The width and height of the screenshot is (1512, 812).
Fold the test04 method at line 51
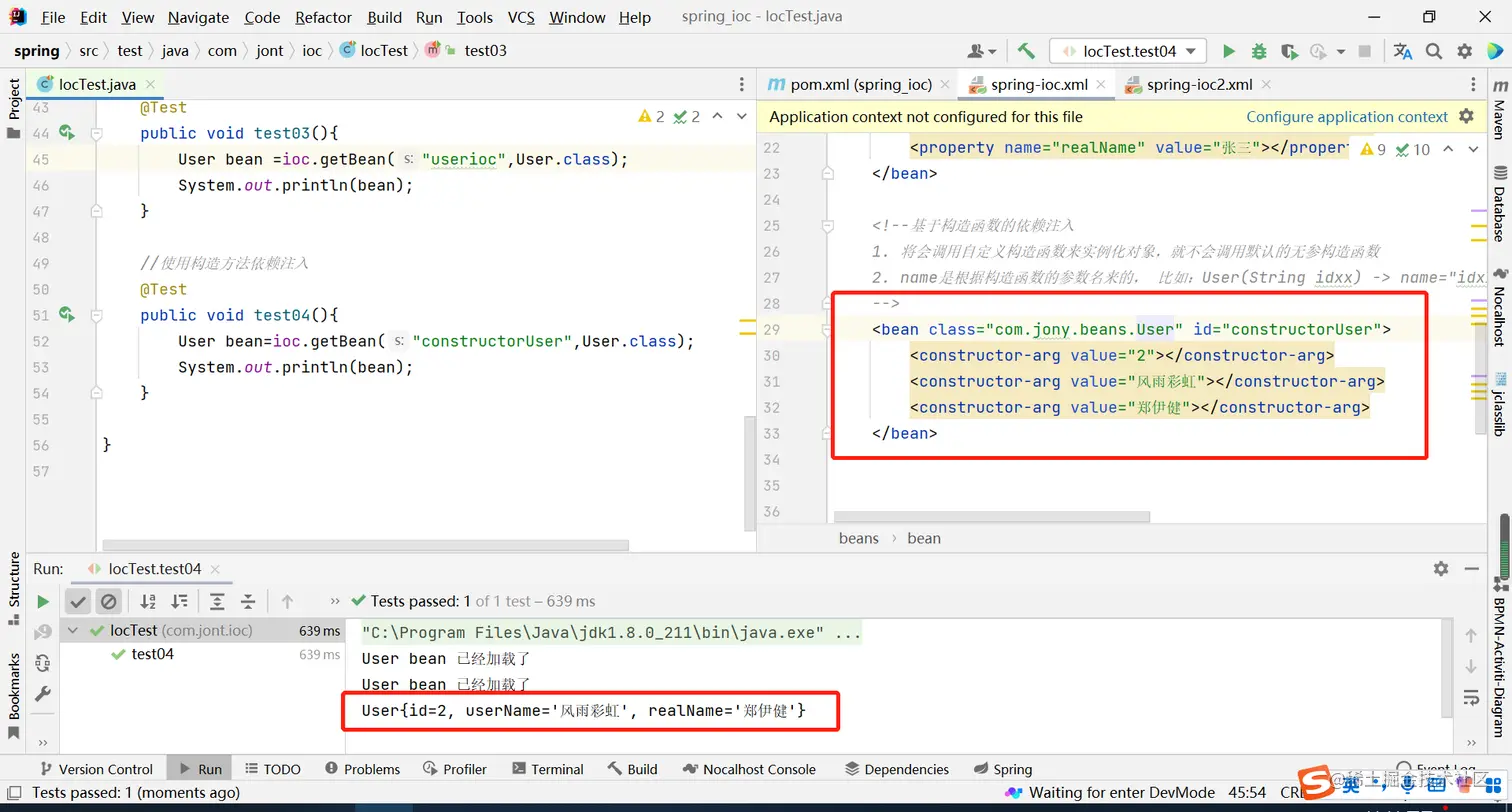pyautogui.click(x=97, y=315)
